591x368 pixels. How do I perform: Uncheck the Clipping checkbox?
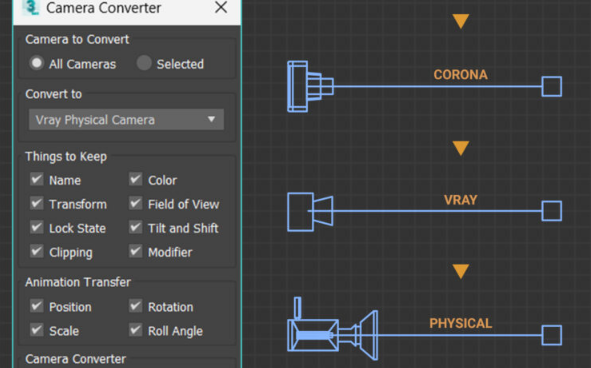point(37,251)
